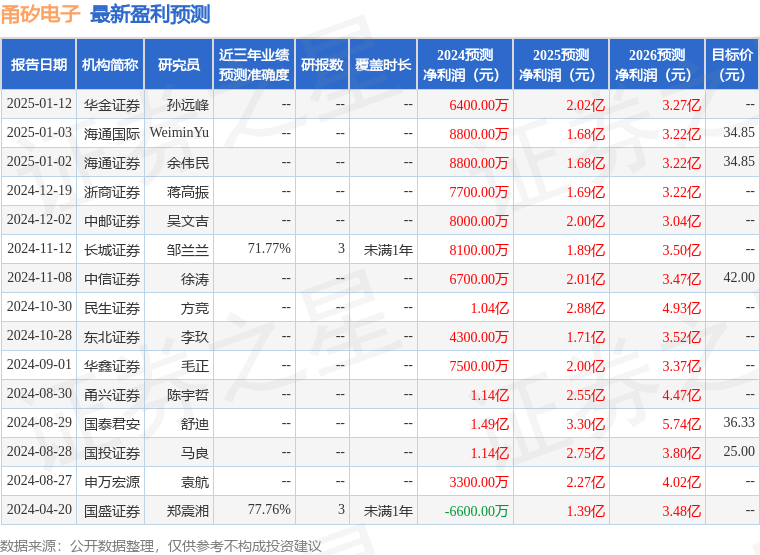Select the 申万宏源 institution cell
The width and height of the screenshot is (760, 555).
112,482
